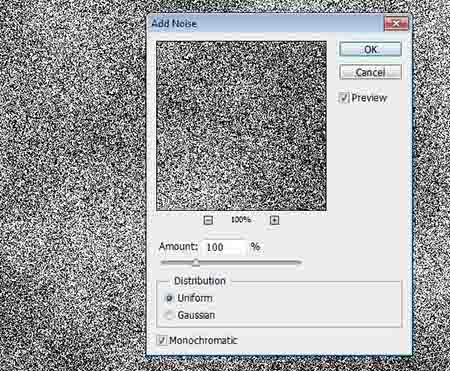Click the Amount: label text
Viewport: 450px width, 371px height.
click(x=178, y=247)
